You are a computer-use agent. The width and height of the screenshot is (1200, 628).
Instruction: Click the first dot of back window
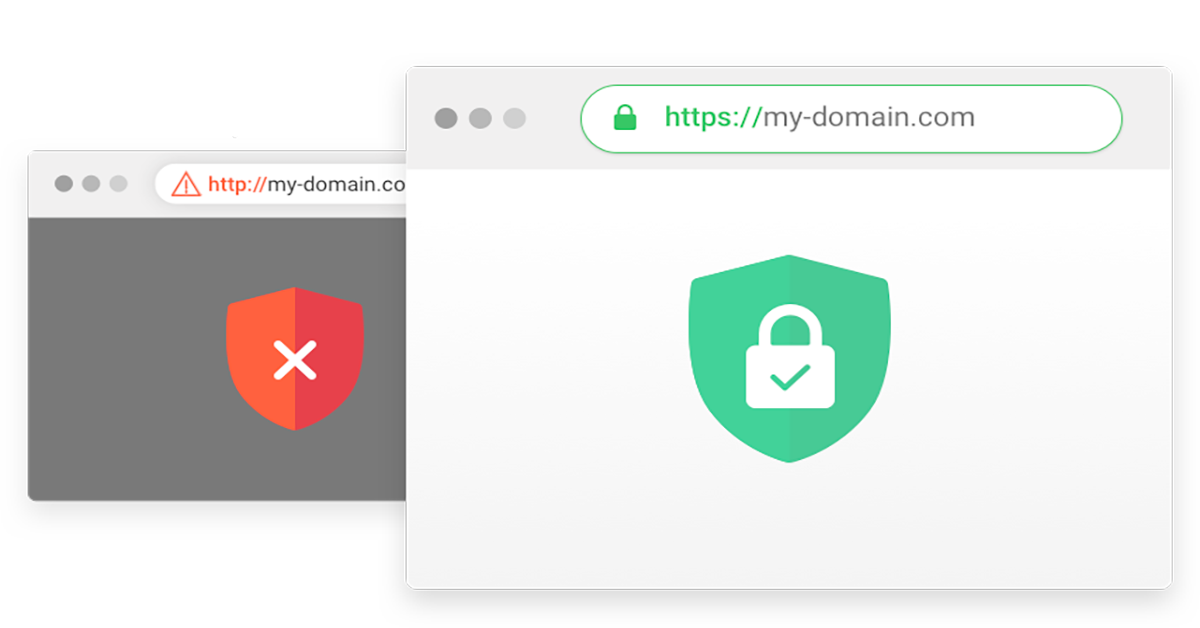point(64,184)
